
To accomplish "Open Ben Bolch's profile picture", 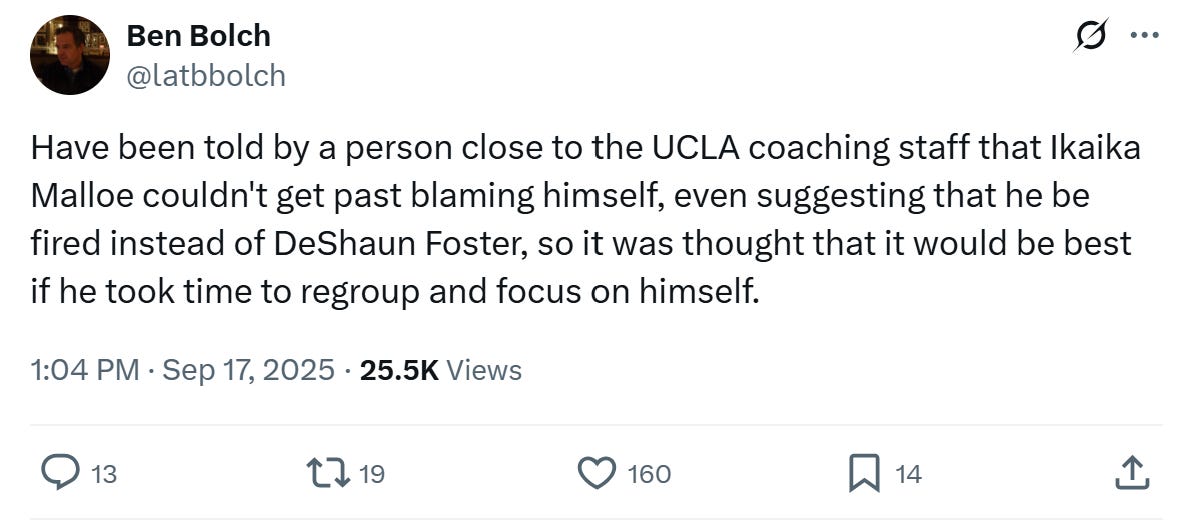I will 69,55.
